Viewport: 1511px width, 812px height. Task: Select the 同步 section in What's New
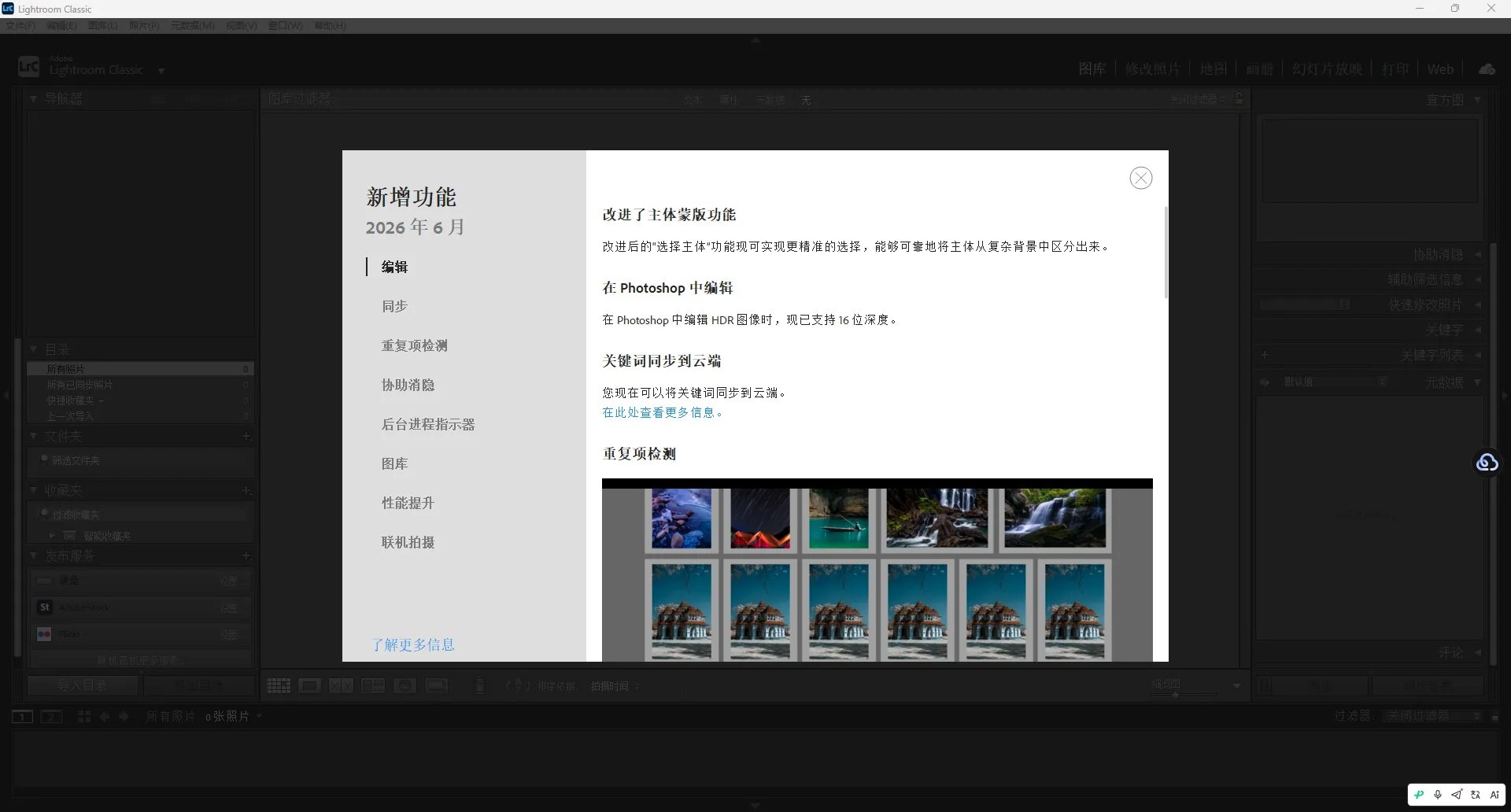click(x=394, y=306)
